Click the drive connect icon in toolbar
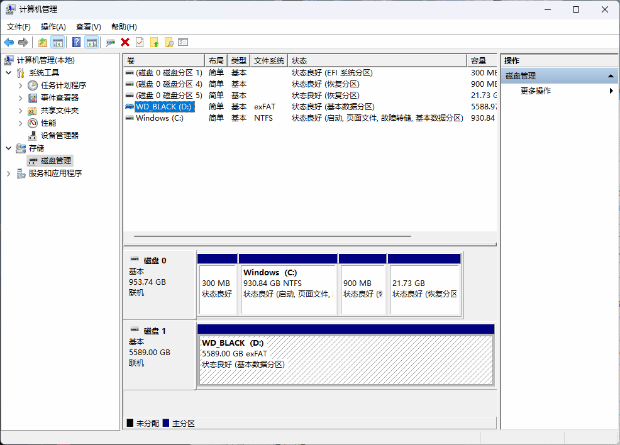 coord(110,42)
